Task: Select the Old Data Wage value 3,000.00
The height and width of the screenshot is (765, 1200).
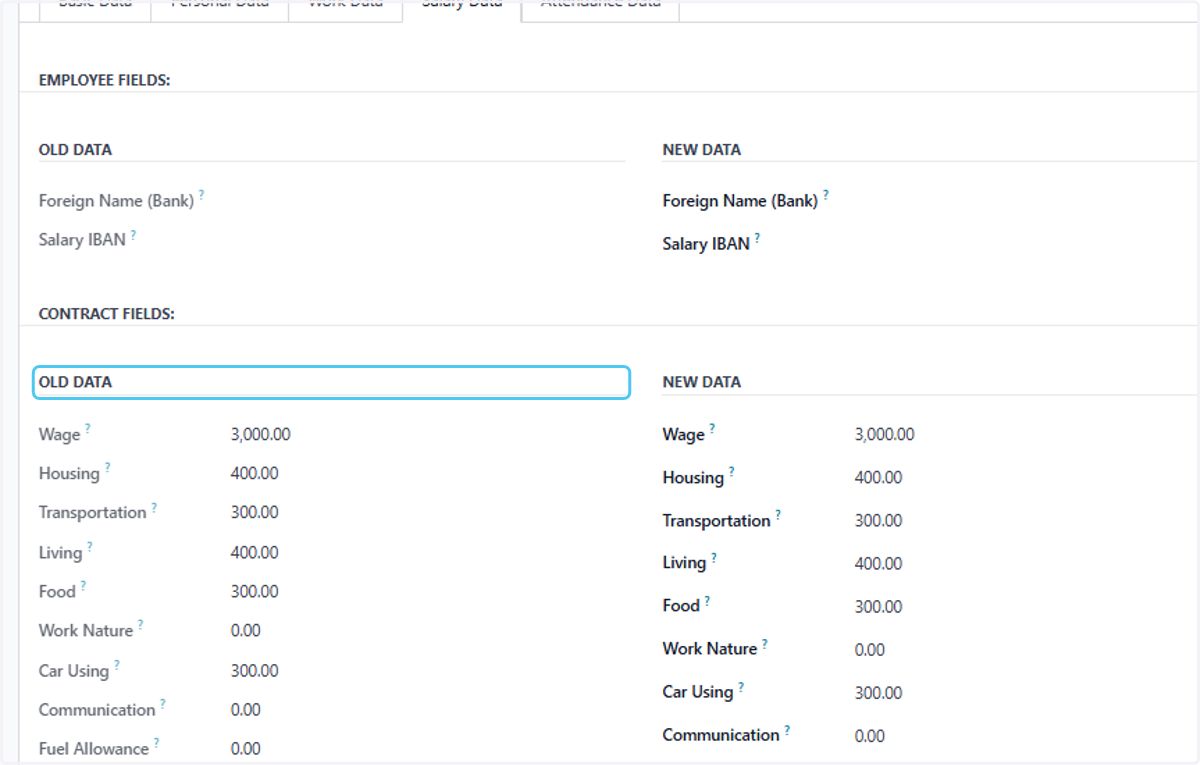Action: click(261, 434)
